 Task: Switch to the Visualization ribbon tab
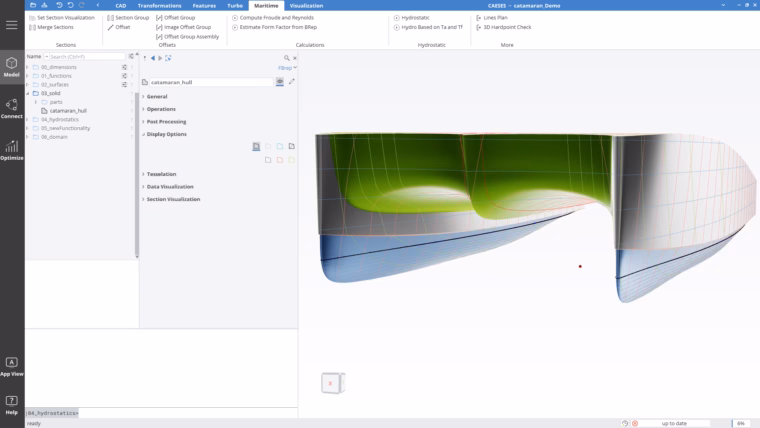306,5
